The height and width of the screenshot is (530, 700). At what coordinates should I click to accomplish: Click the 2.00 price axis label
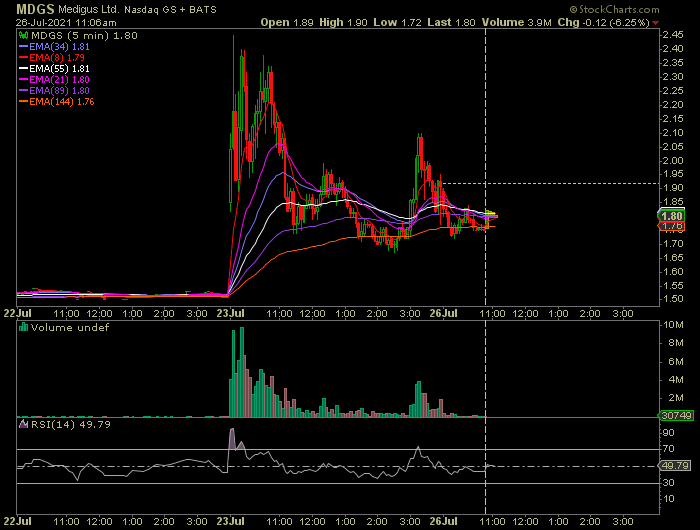pos(673,160)
